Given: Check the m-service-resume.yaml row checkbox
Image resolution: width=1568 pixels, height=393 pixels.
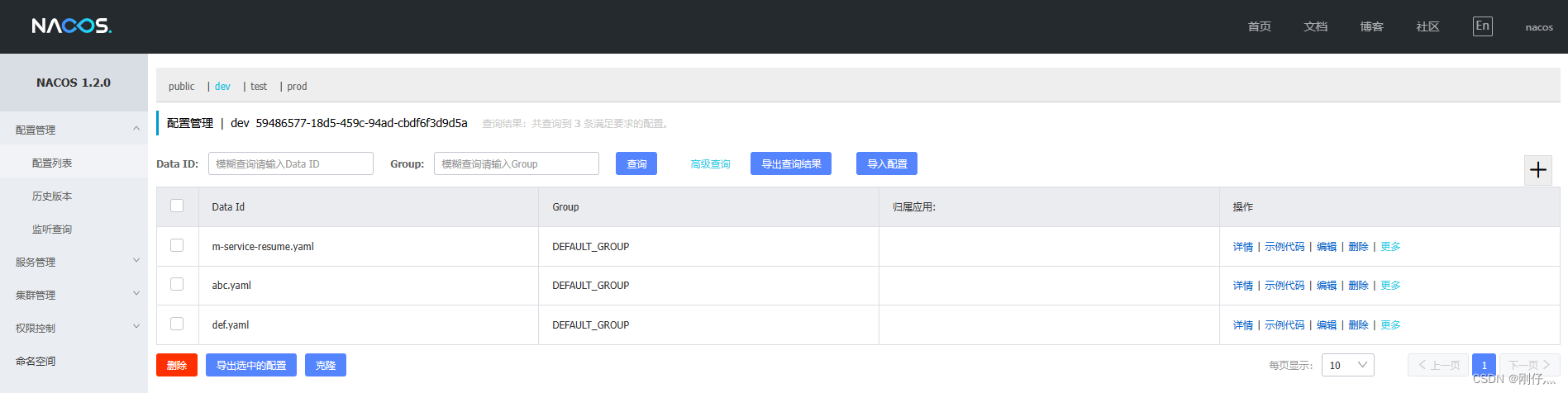Looking at the screenshot, I should [177, 245].
